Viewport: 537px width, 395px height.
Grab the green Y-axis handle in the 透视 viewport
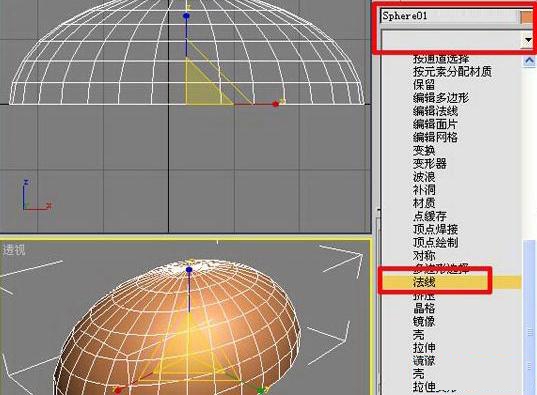coord(261,391)
